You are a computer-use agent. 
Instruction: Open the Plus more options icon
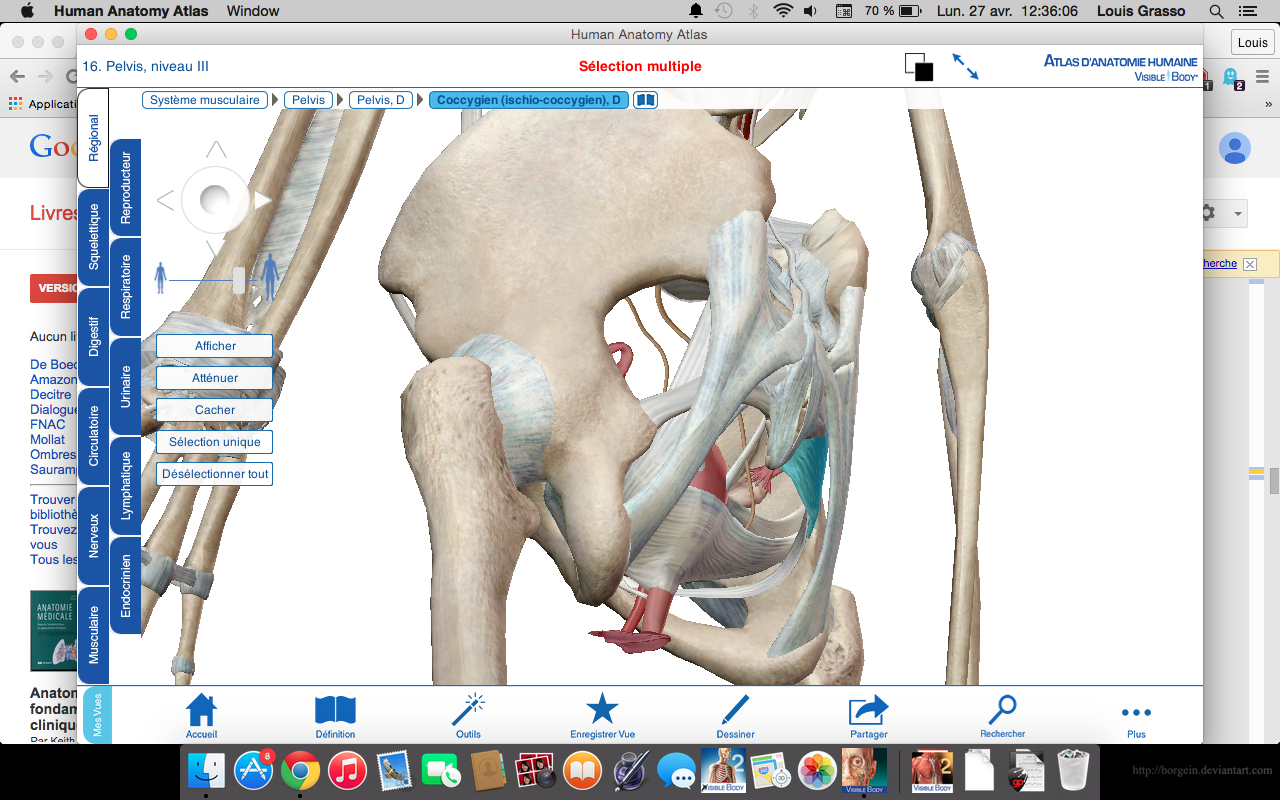point(1136,714)
